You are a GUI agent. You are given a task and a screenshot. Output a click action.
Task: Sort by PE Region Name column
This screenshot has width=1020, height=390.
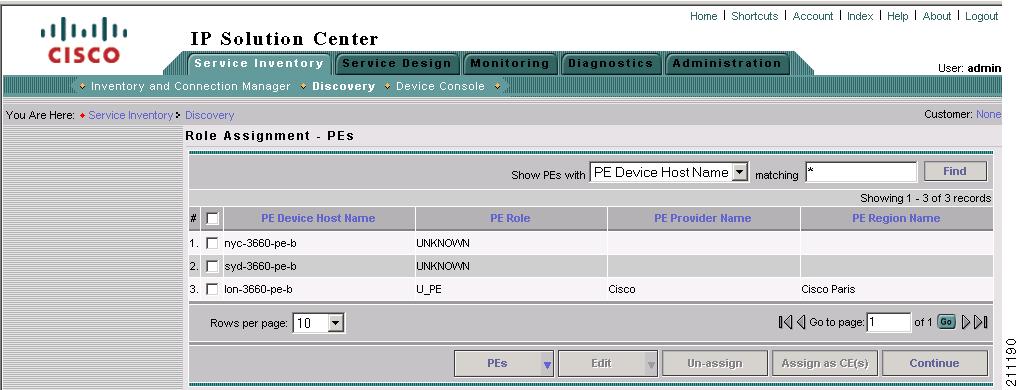(896, 218)
